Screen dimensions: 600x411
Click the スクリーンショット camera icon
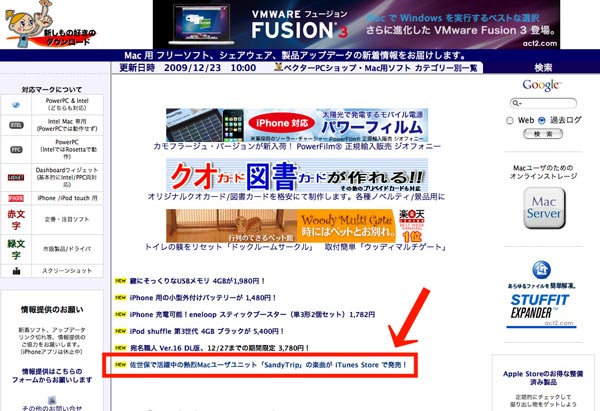16,271
